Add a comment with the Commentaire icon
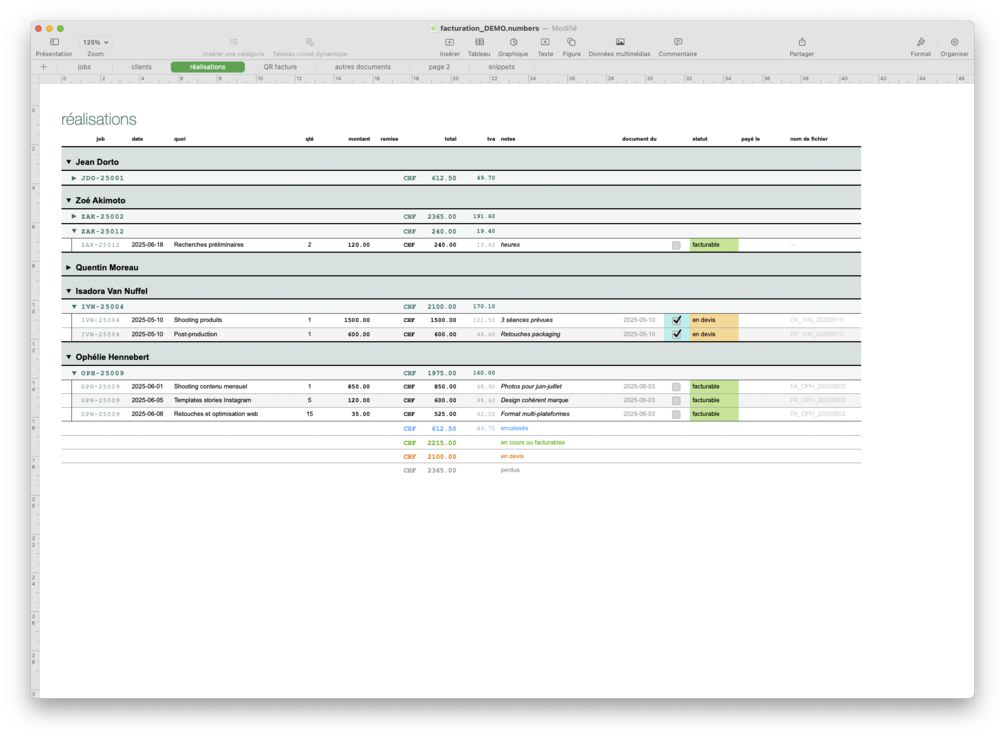This screenshot has width=1005, height=739. click(677, 42)
